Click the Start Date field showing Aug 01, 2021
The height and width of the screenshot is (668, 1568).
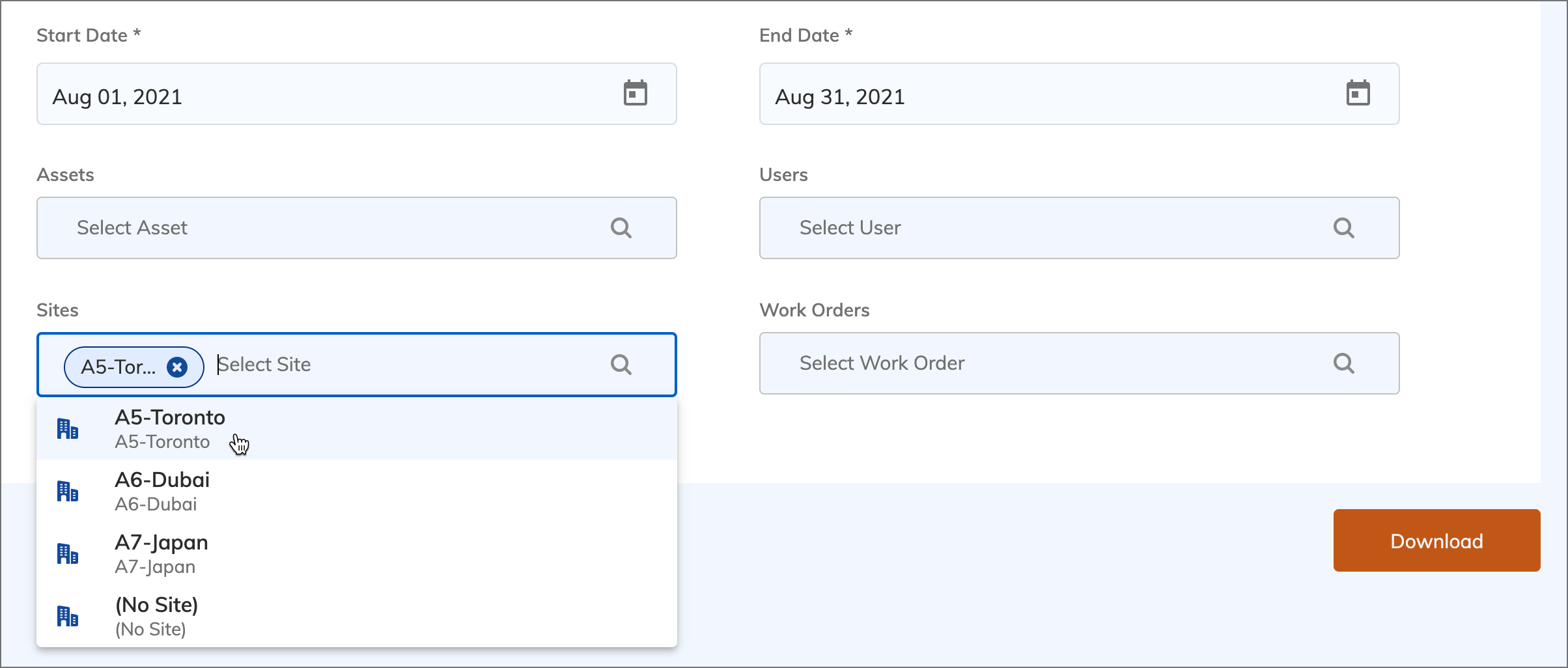point(357,94)
